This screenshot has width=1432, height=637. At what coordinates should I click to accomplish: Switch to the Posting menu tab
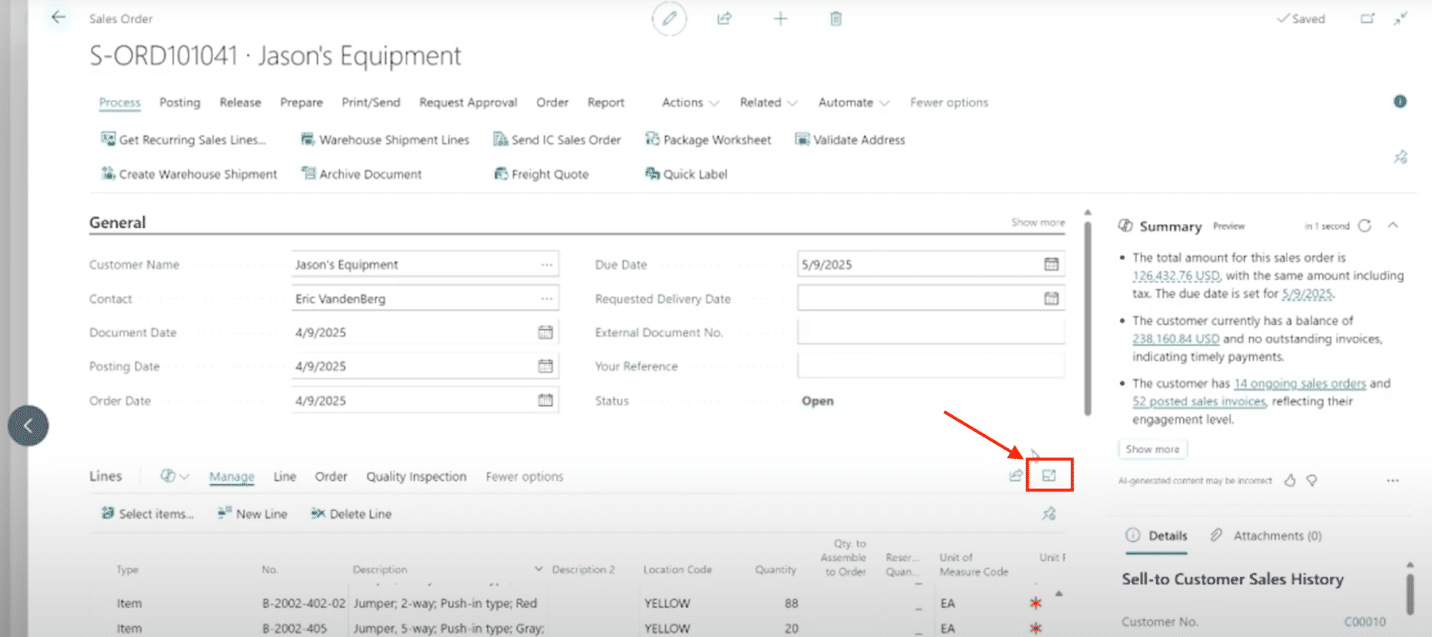[x=180, y=102]
